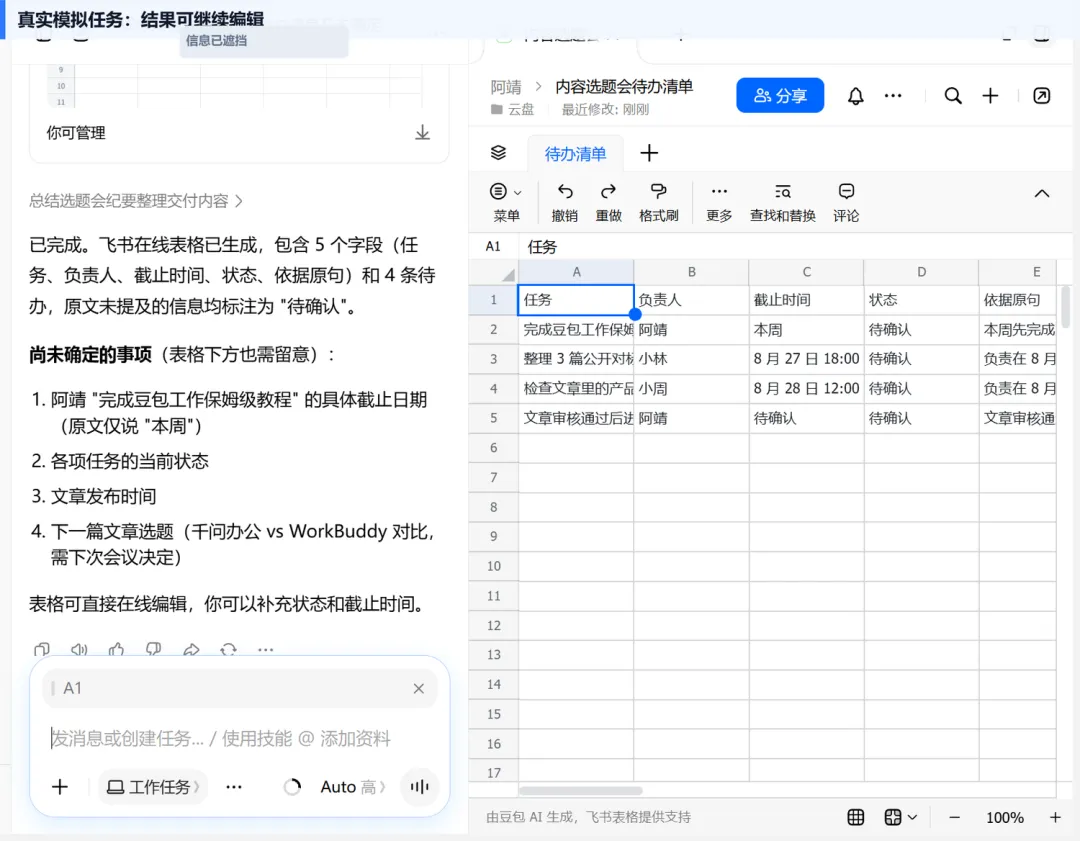Open find and replace (查找和替换)
The height and width of the screenshot is (841, 1080).
pos(782,191)
